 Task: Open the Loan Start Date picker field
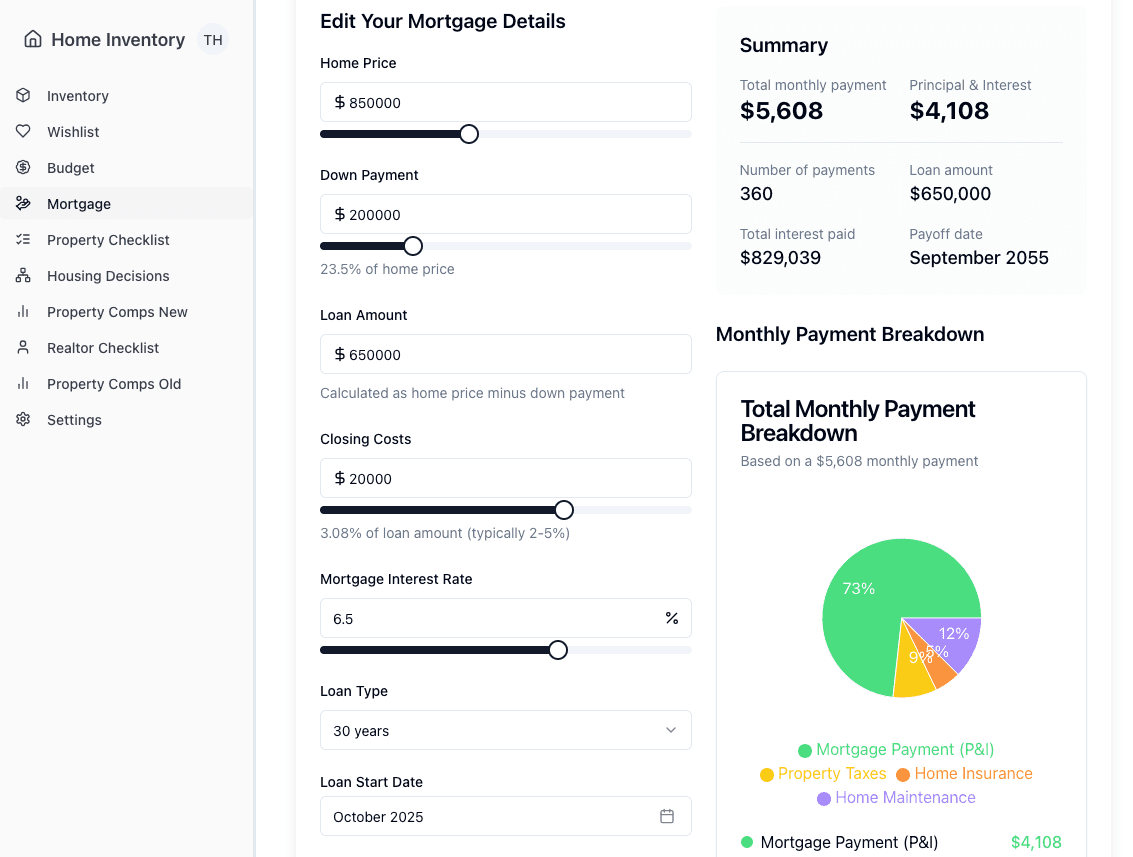490,816
